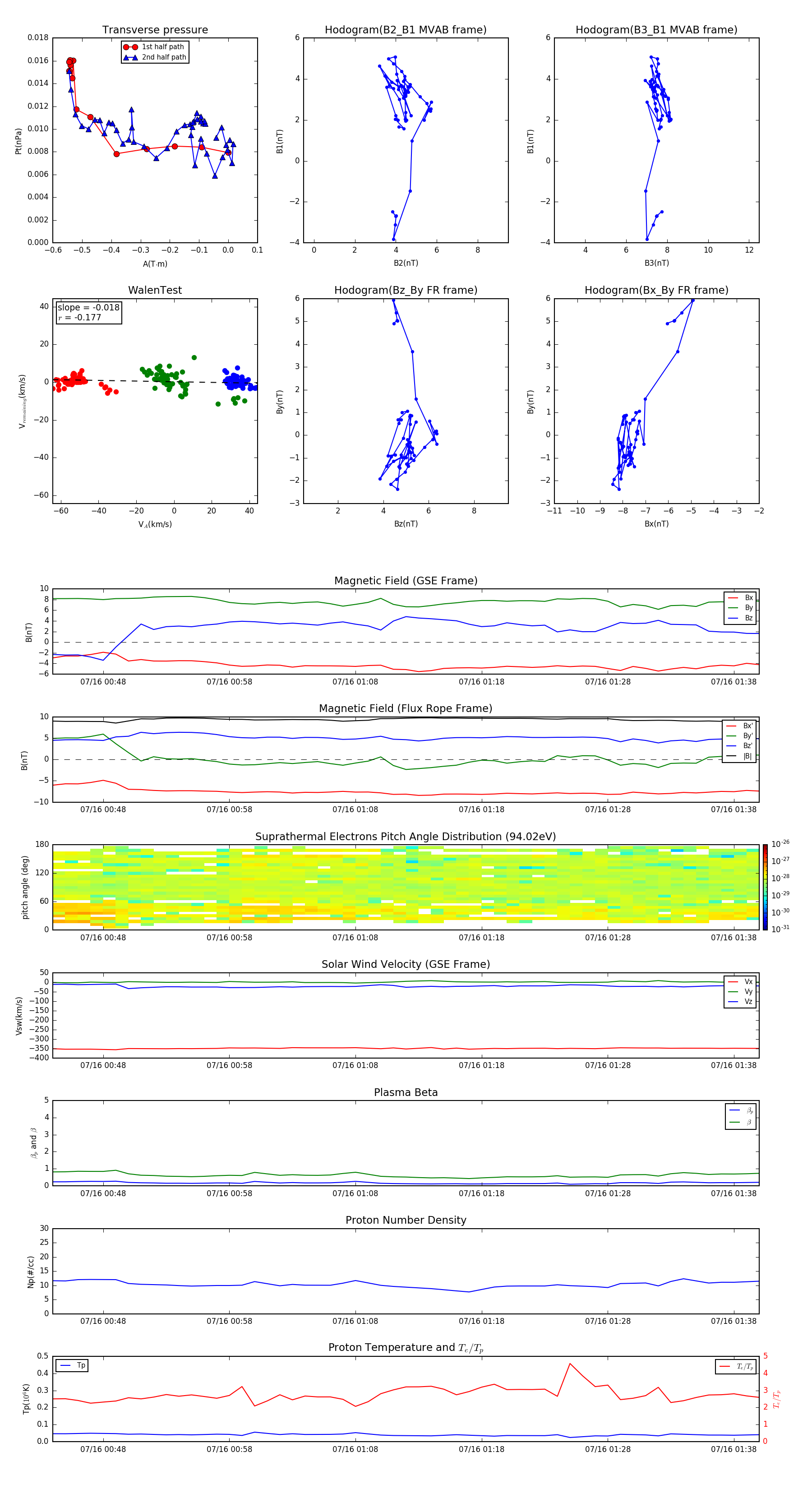Click the 'Bz(nT)' x-axis label
The image size is (812, 1489).
point(406,524)
